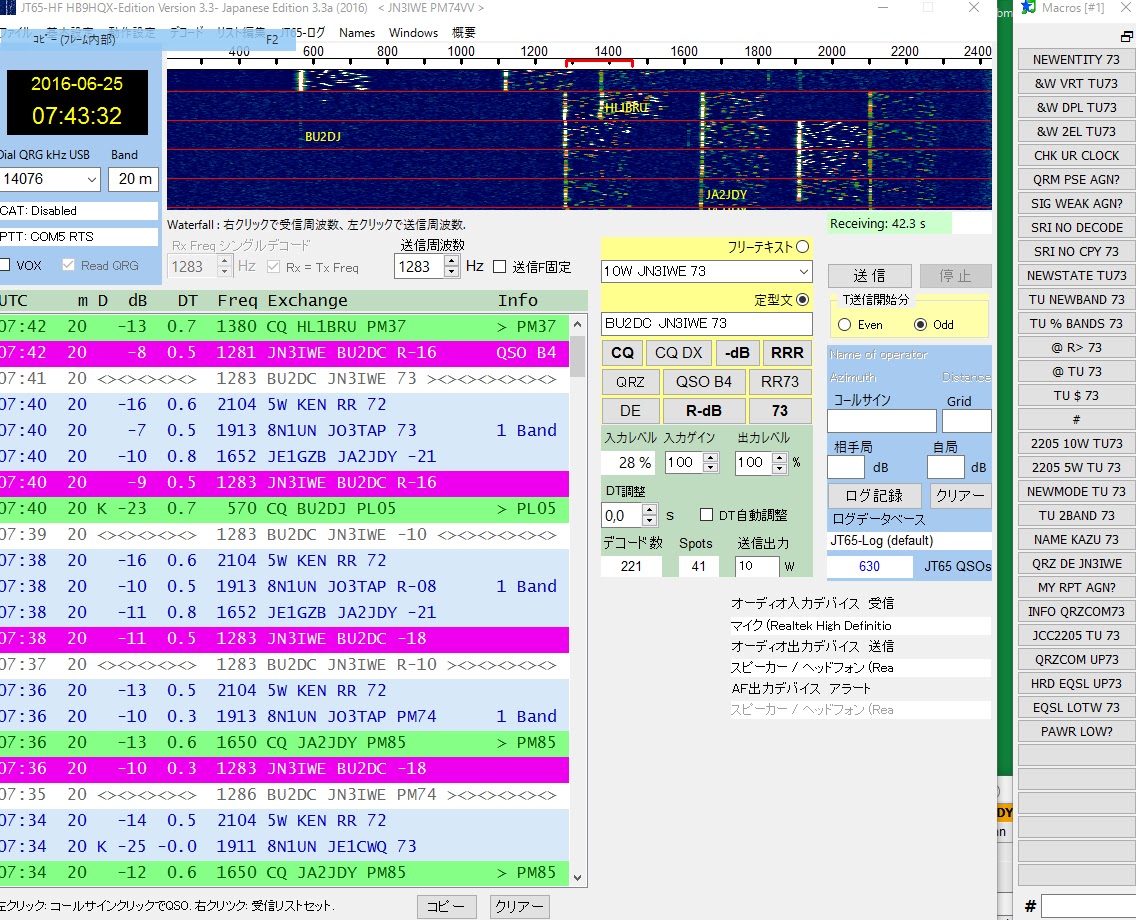Click the DE button
1136x920 pixels.
click(630, 411)
